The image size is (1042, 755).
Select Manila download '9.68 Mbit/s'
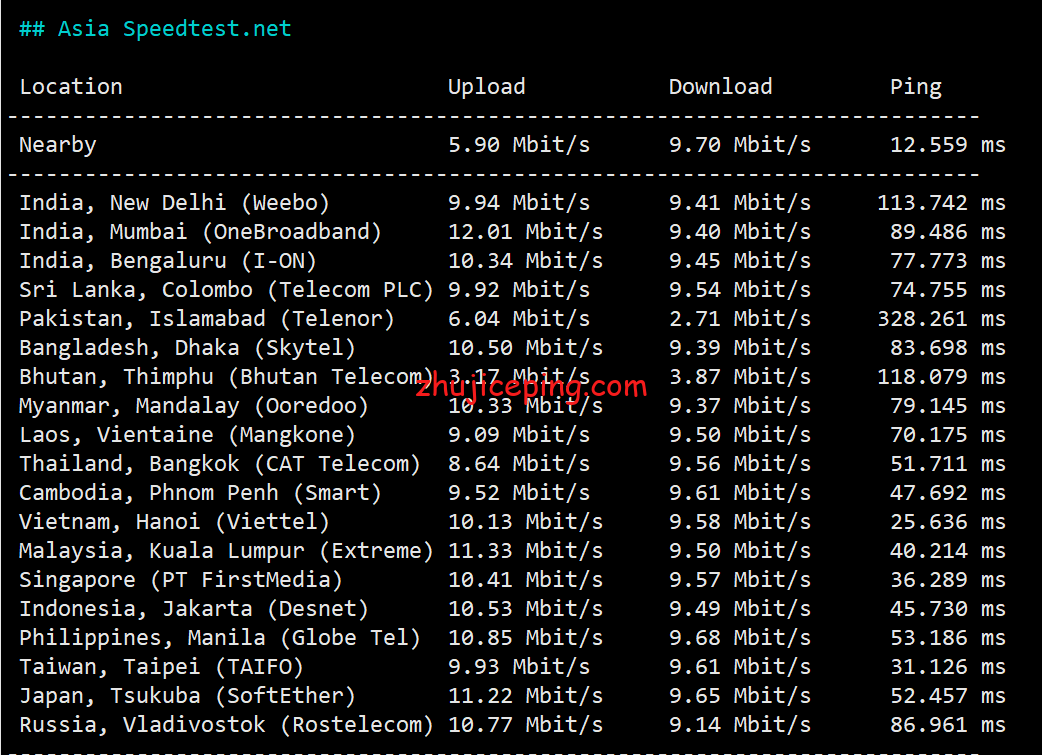coord(740,638)
